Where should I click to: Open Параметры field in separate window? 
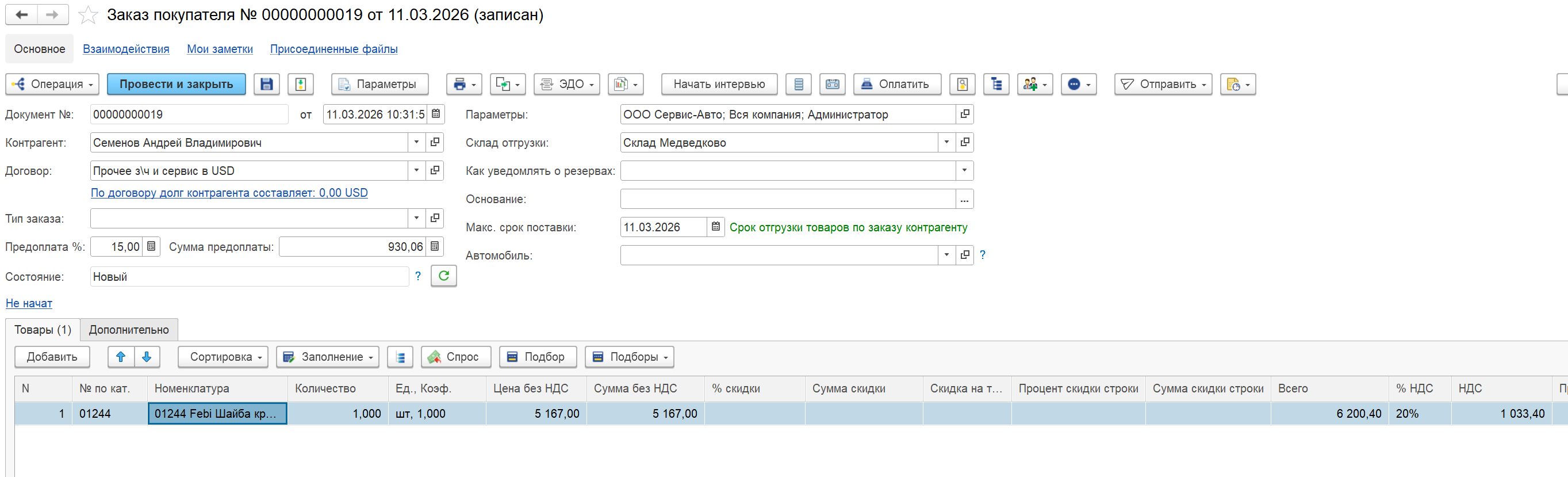click(965, 114)
